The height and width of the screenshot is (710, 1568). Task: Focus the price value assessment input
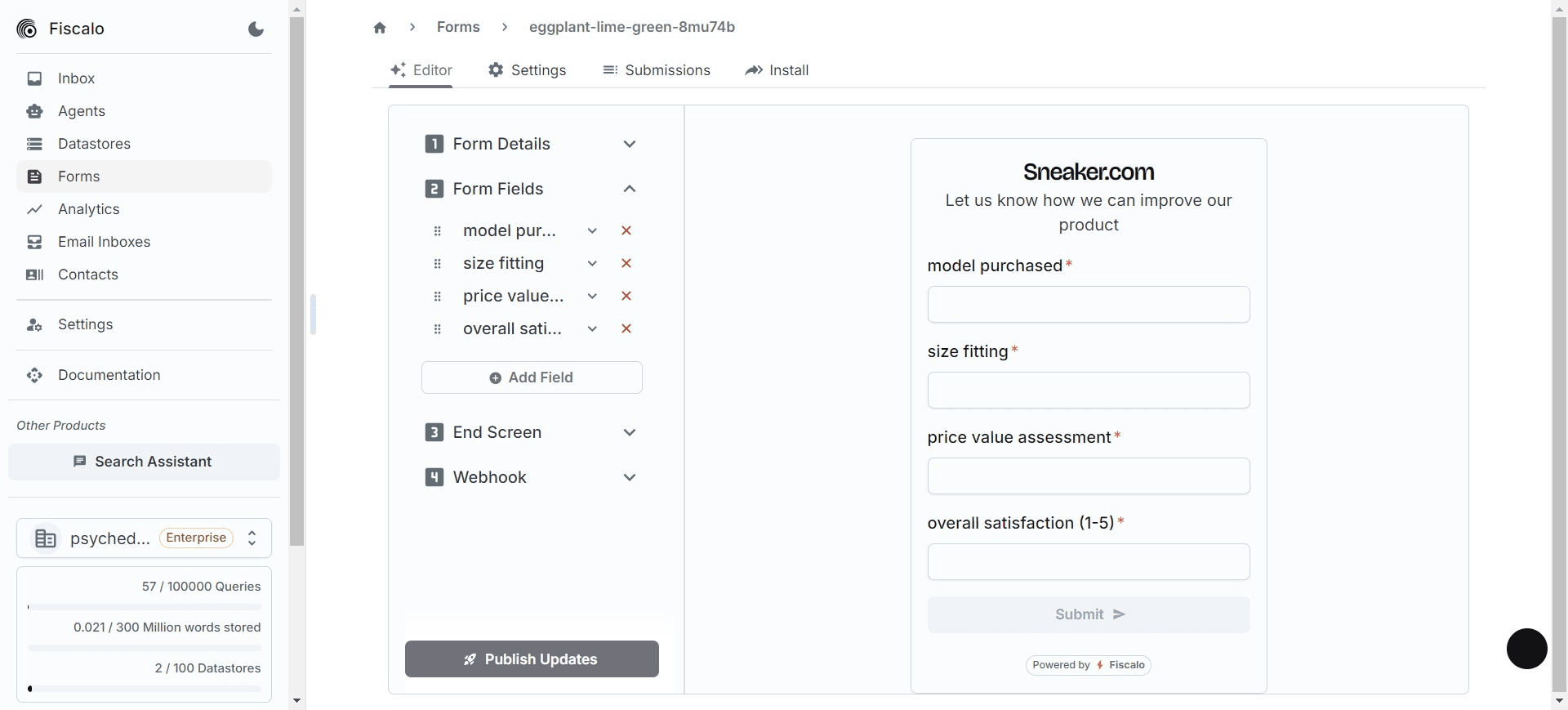[x=1089, y=476]
